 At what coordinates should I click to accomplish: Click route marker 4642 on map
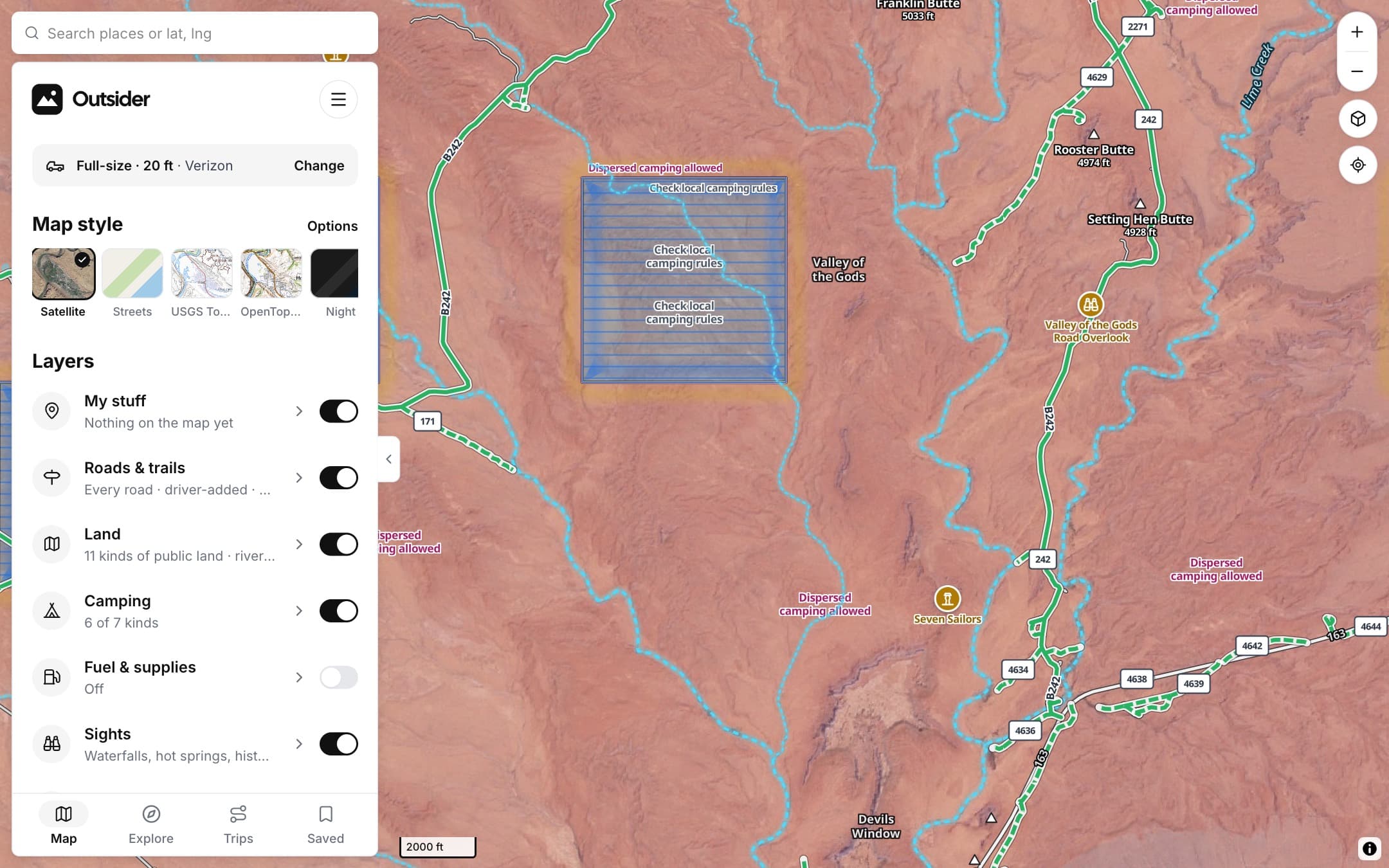[1252, 646]
